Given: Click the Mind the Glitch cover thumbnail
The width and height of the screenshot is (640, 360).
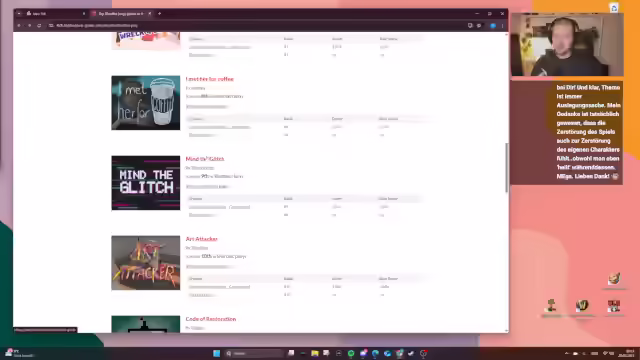Looking at the screenshot, I should click(146, 183).
